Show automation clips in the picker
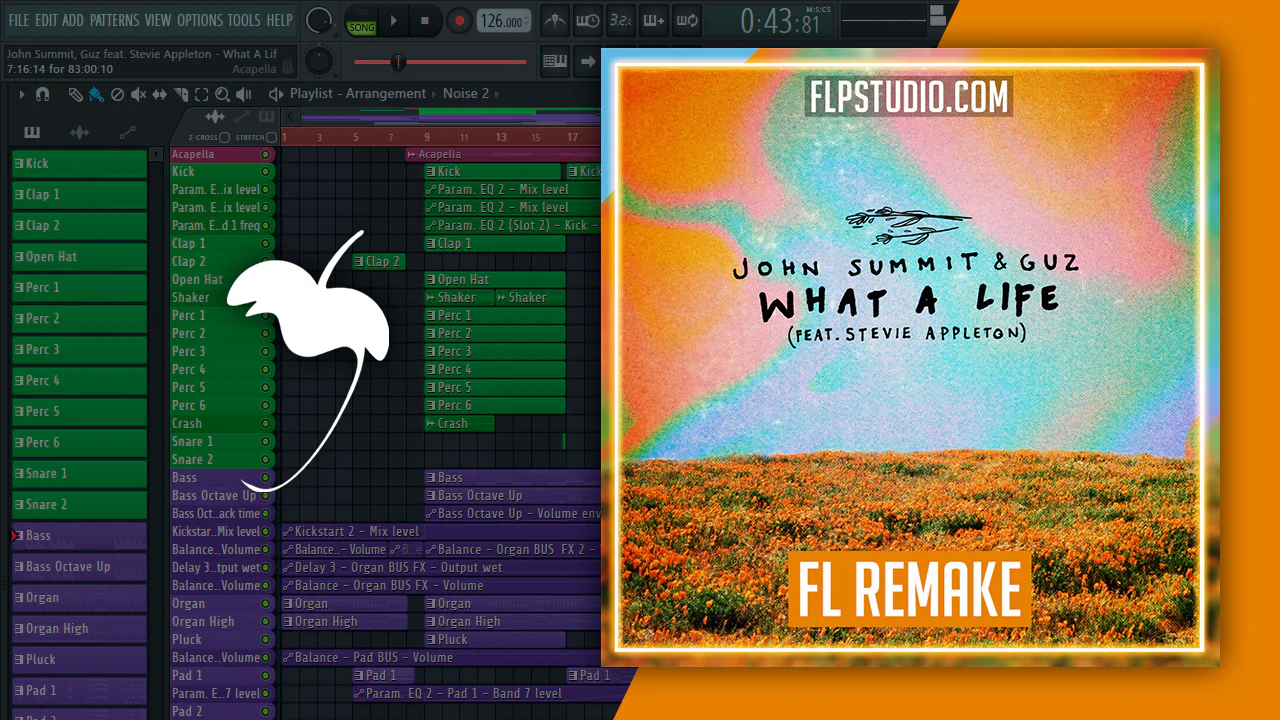Viewport: 1280px width, 720px height. click(x=127, y=132)
